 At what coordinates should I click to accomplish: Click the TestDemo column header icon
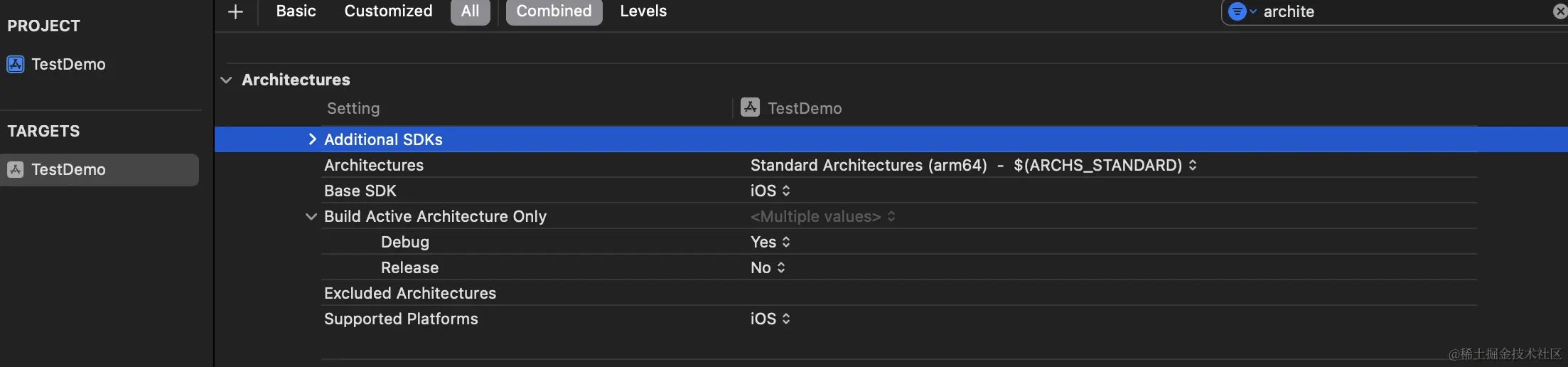pos(750,107)
